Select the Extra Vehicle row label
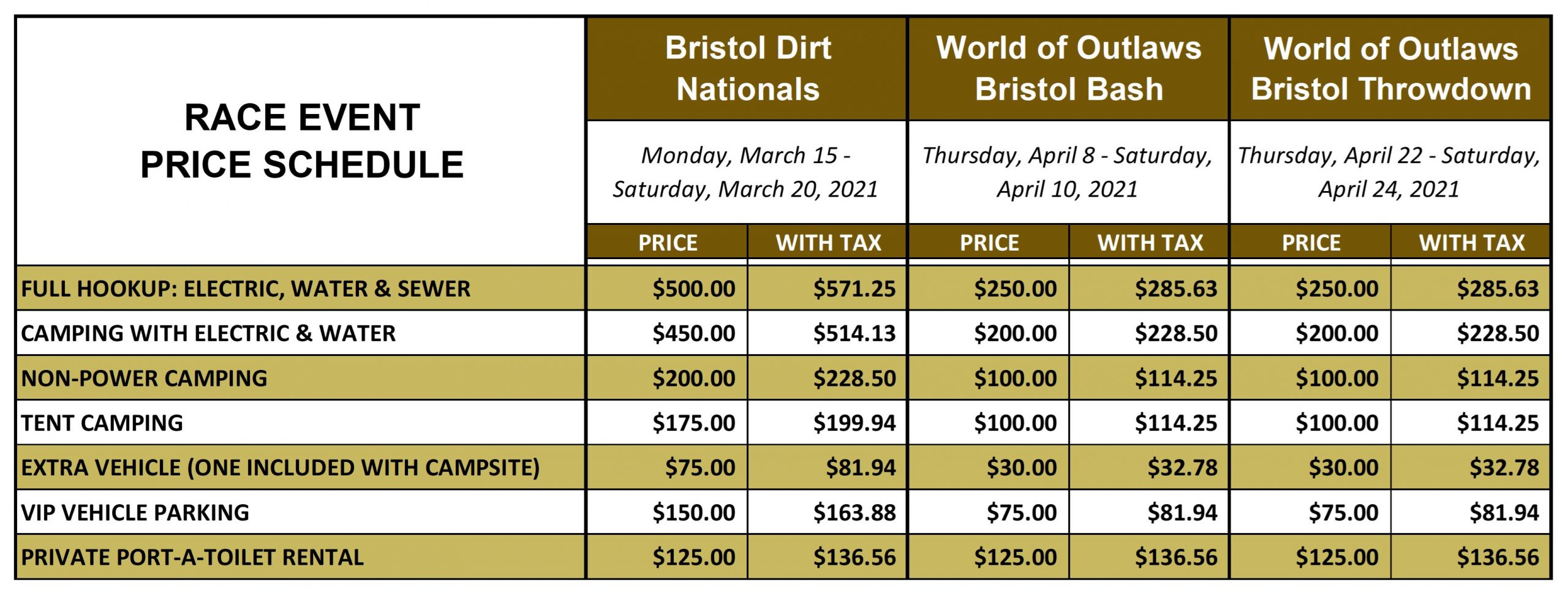1568x593 pixels. point(281,467)
